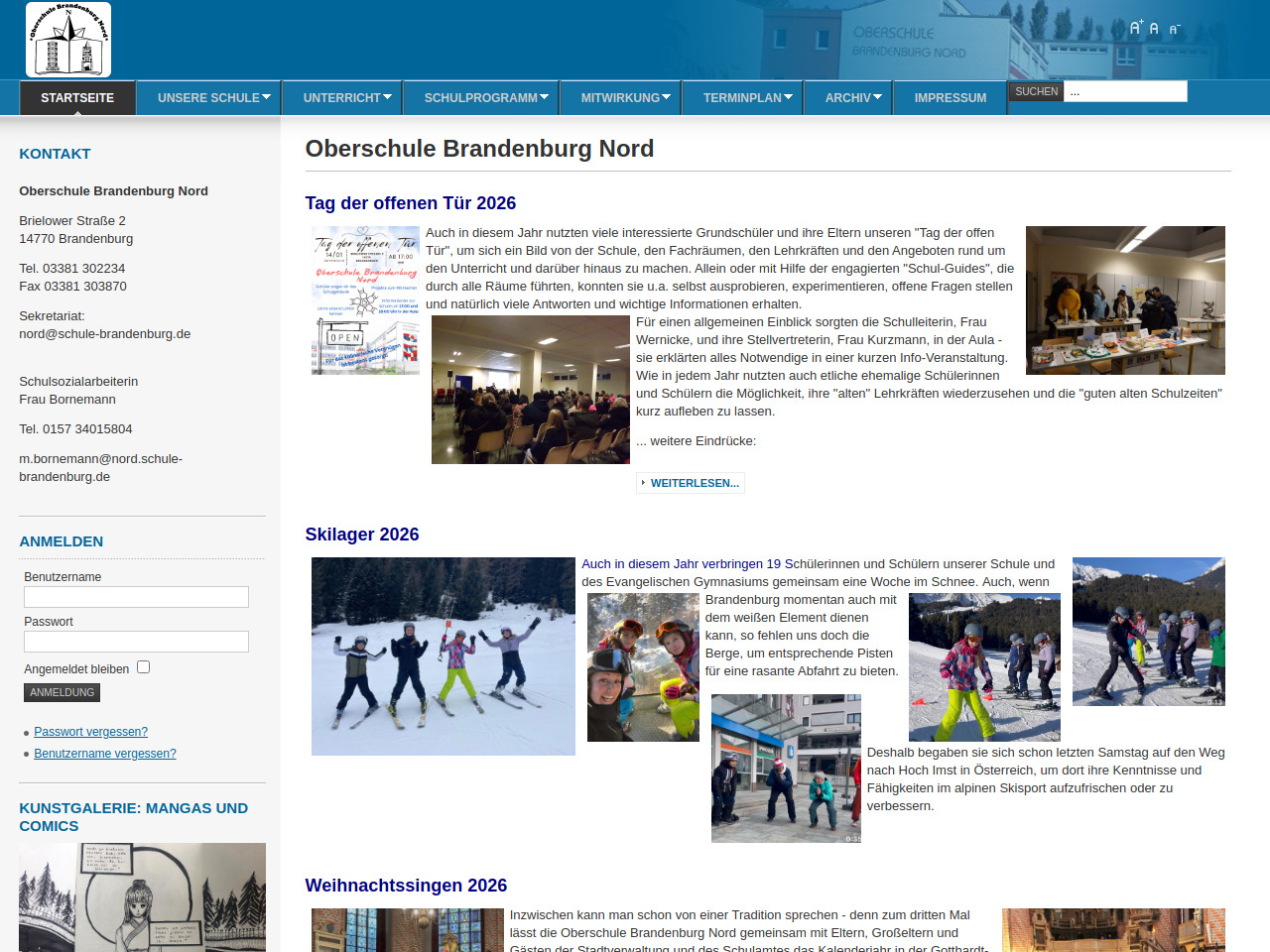The width and height of the screenshot is (1270, 952).
Task: Reset font size with the middle A icon
Action: pos(1154,29)
